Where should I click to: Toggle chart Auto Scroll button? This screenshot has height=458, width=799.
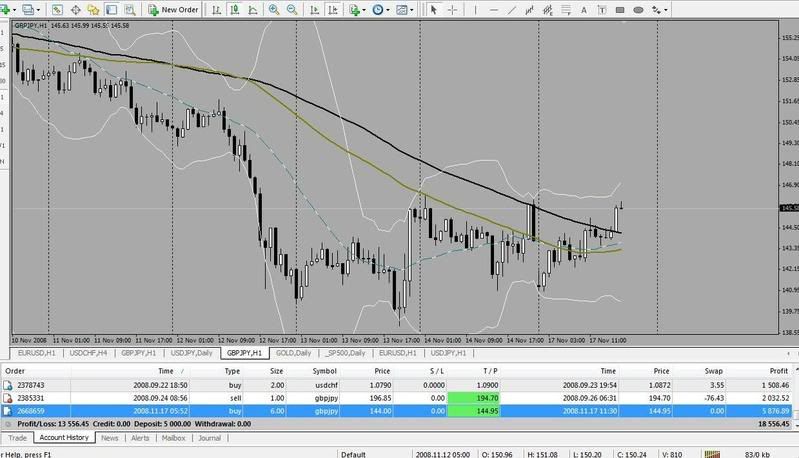tap(313, 9)
